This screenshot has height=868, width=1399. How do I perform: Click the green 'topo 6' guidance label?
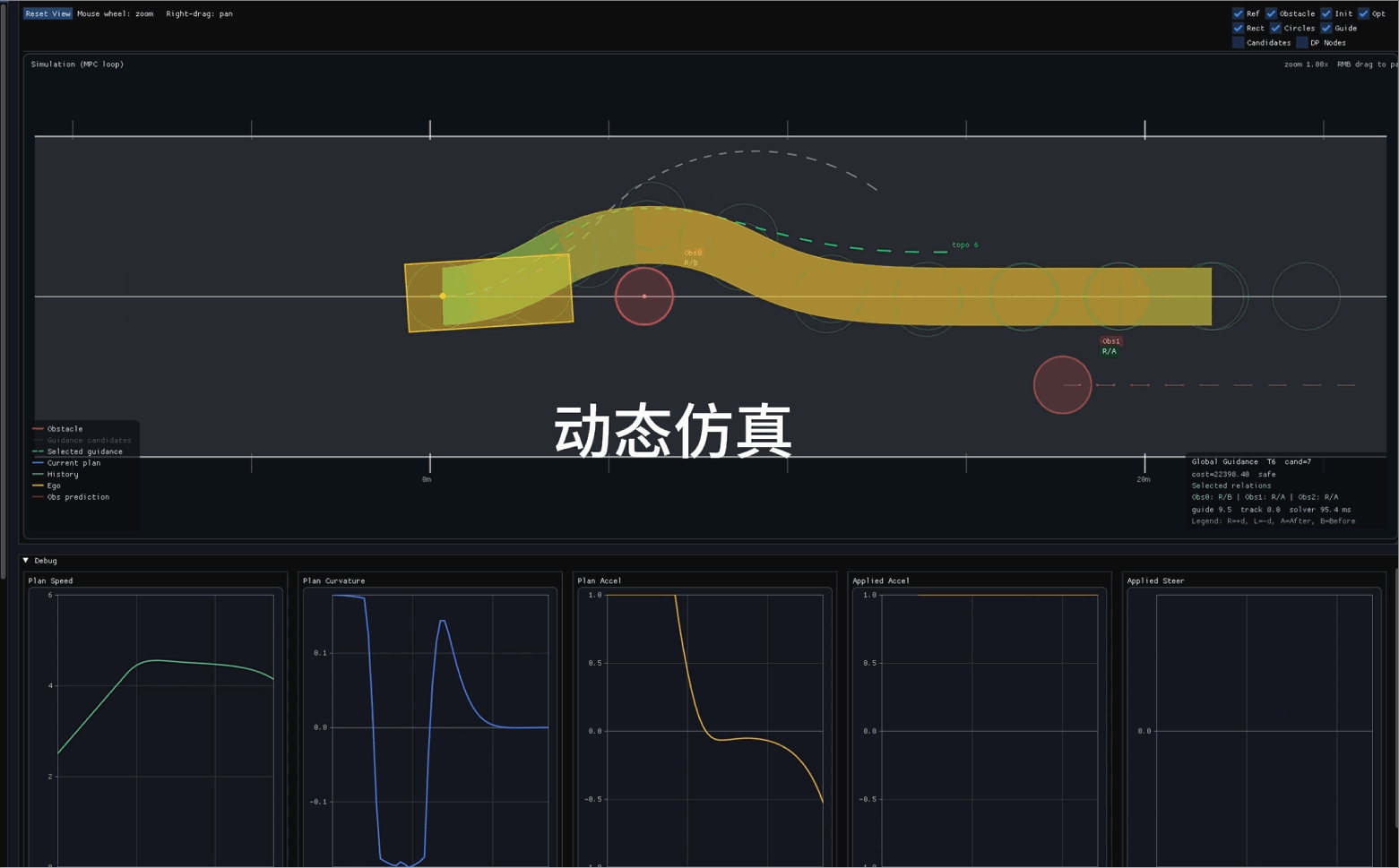(x=964, y=245)
